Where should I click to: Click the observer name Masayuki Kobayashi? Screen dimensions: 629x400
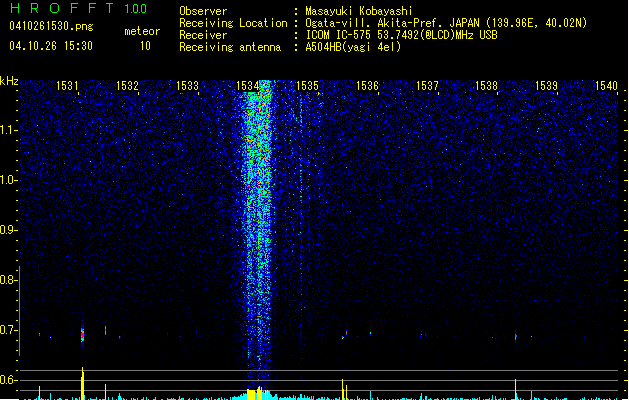(x=359, y=11)
